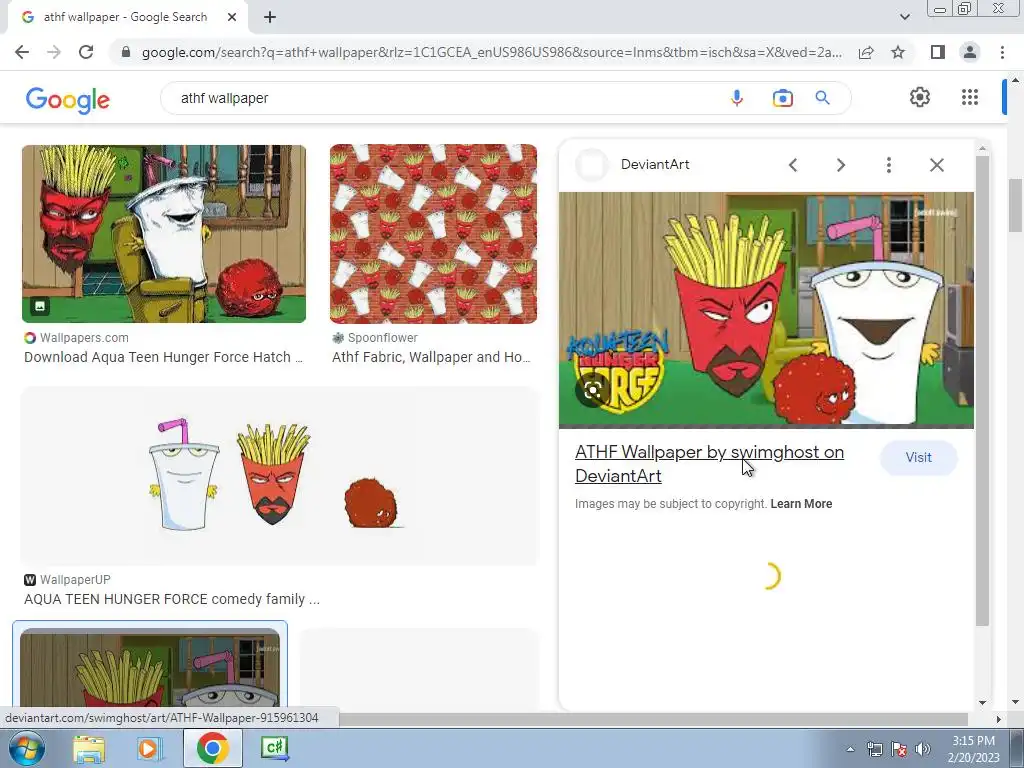
Task: Open the Windows Start button
Action: pos(27,748)
